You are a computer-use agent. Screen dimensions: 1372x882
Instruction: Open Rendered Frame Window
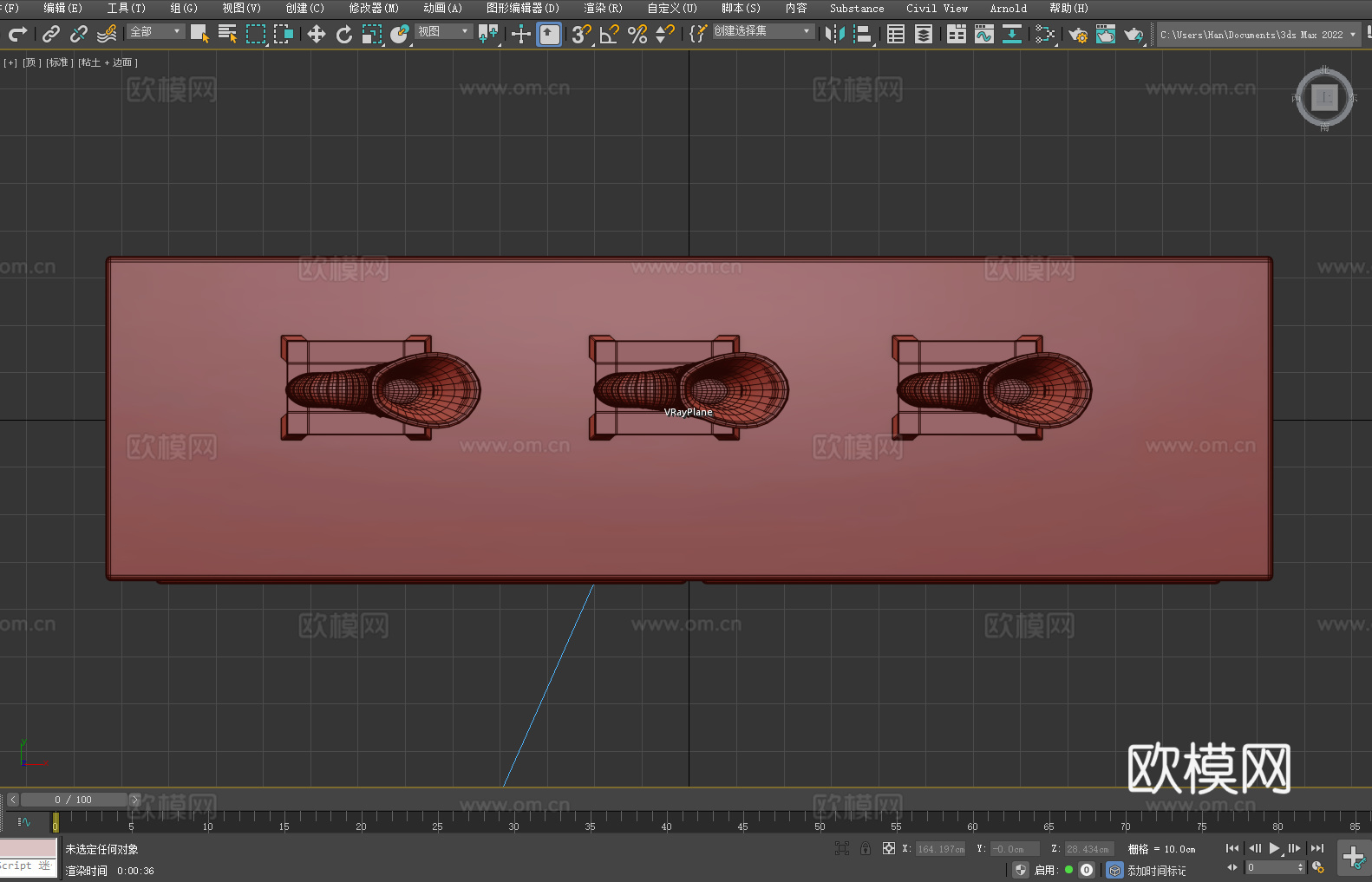click(1106, 34)
